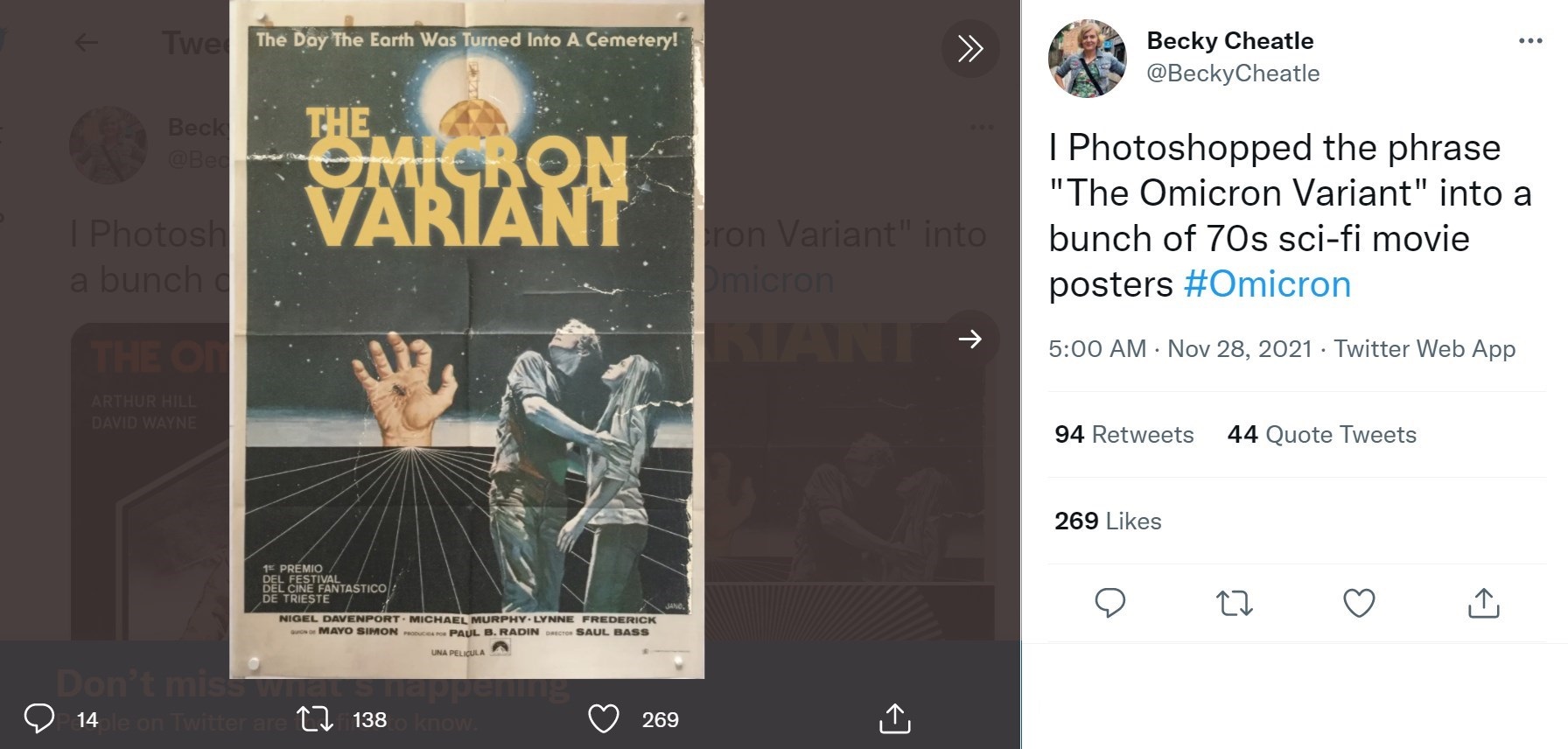Image resolution: width=1568 pixels, height=749 pixels.
Task: Click the back arrow behind the poster
Action: pyautogui.click(x=86, y=42)
